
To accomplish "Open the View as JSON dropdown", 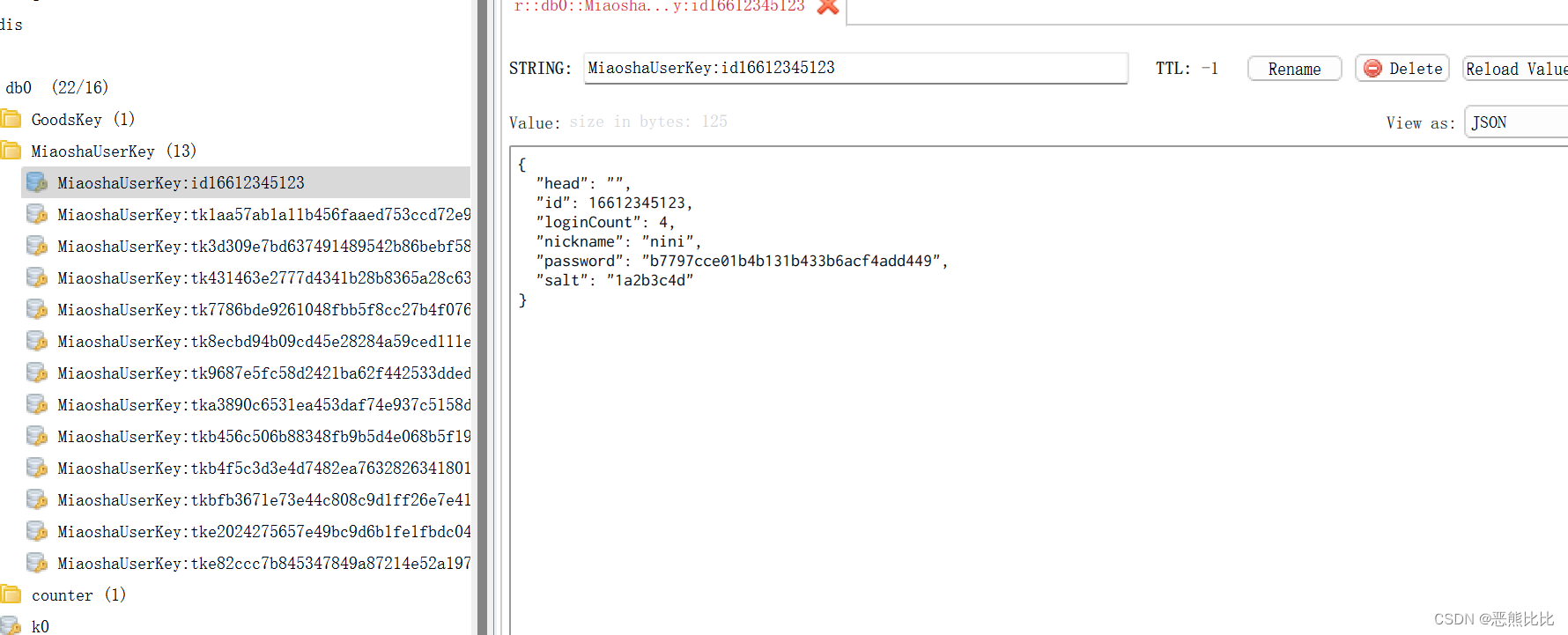I will [x=1516, y=122].
